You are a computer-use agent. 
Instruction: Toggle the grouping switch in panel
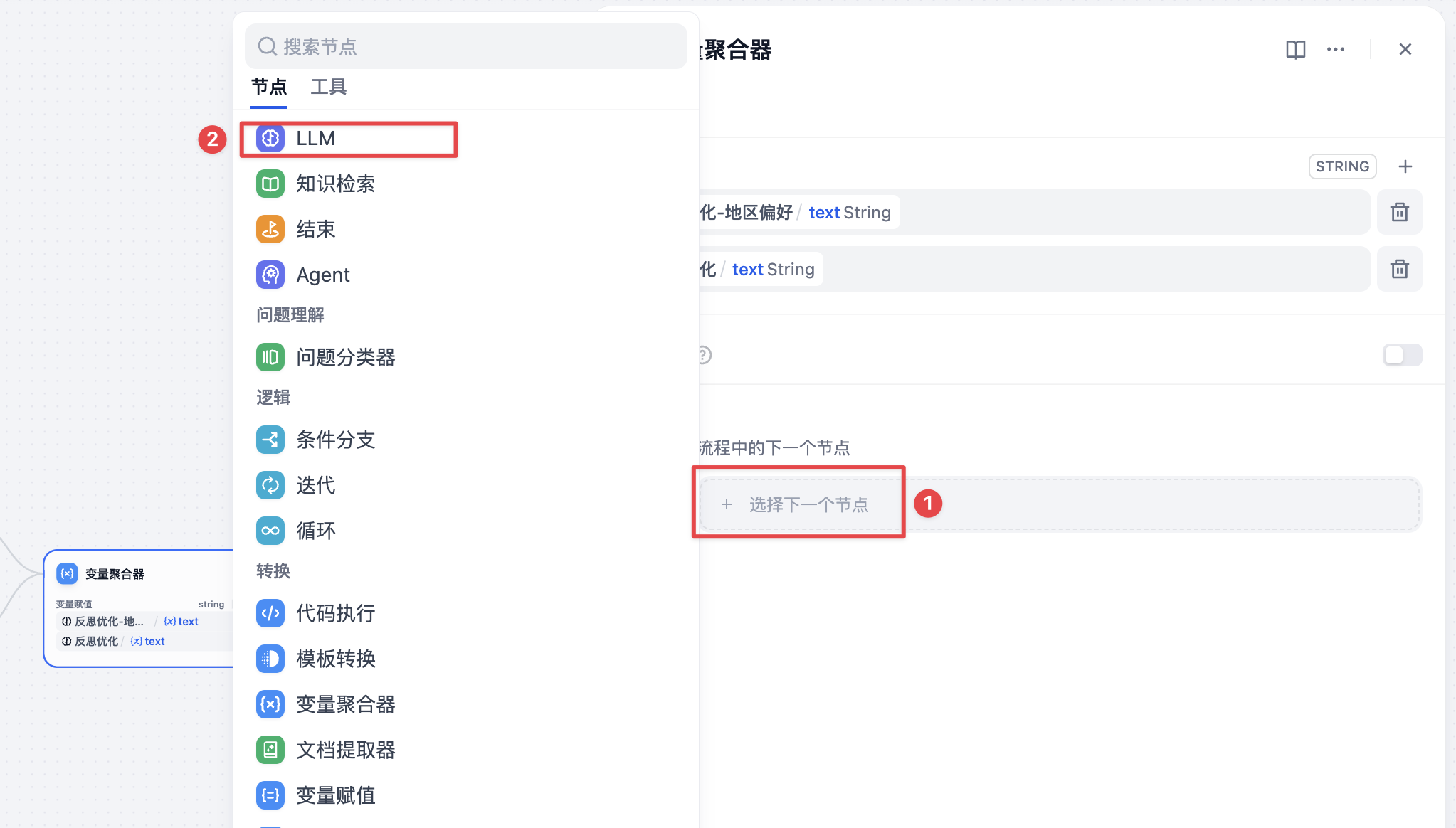1402,355
